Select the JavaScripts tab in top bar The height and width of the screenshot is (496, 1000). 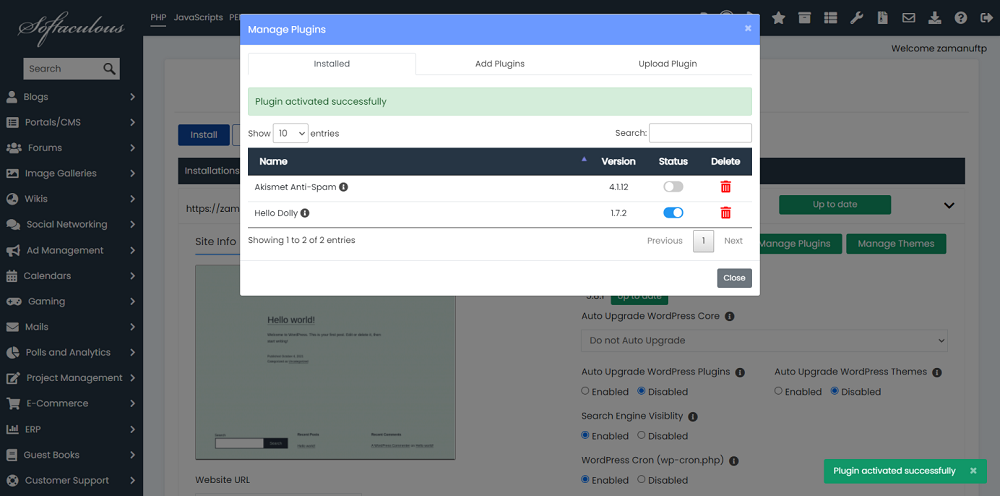click(x=198, y=17)
